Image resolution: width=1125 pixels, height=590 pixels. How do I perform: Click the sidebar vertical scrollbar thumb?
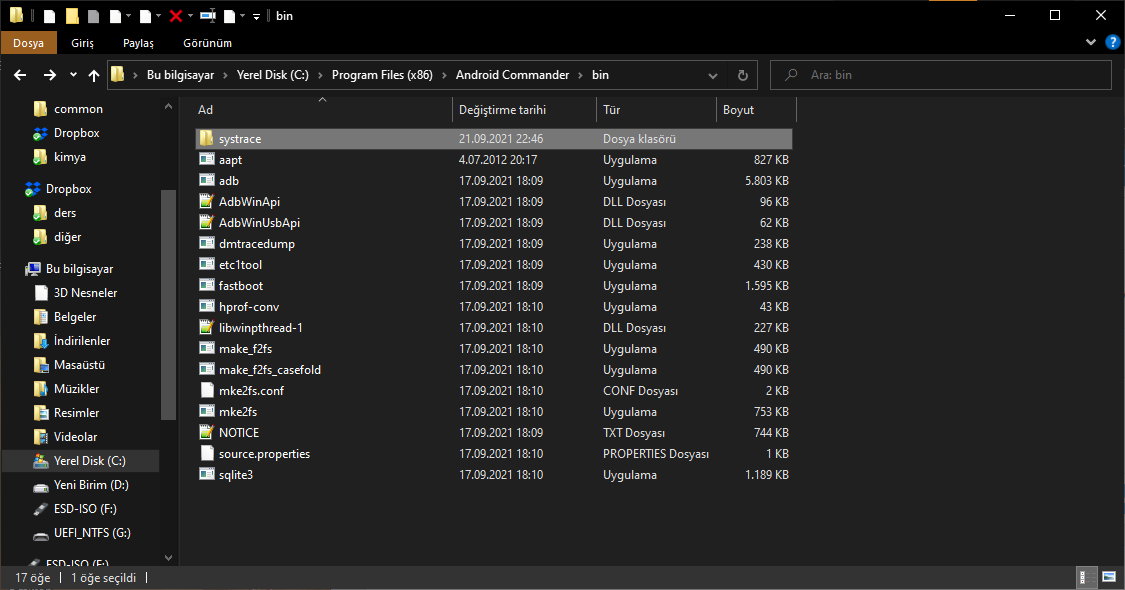(168, 305)
